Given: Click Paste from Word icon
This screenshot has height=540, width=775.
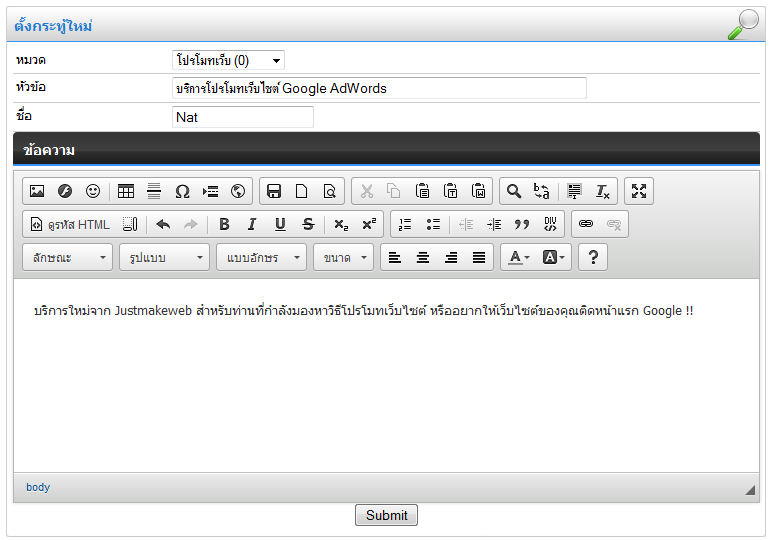Looking at the screenshot, I should tap(478, 191).
